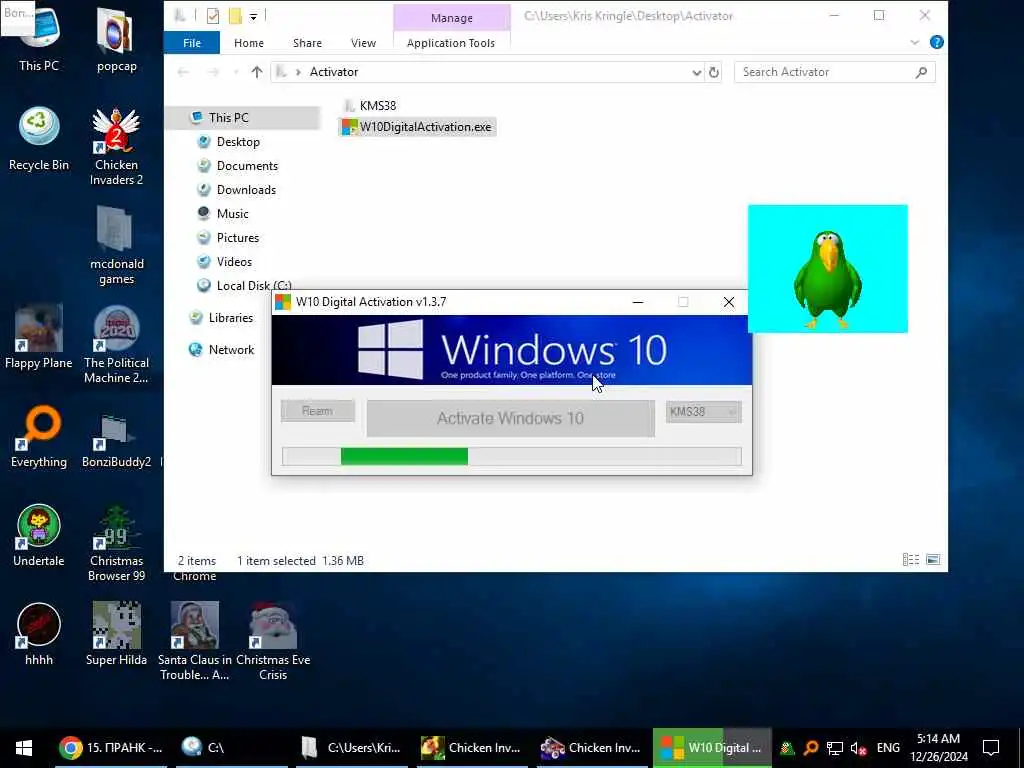The height and width of the screenshot is (768, 1024).
Task: Launch Christmas Eve Crisis shortcut
Action: [273, 641]
